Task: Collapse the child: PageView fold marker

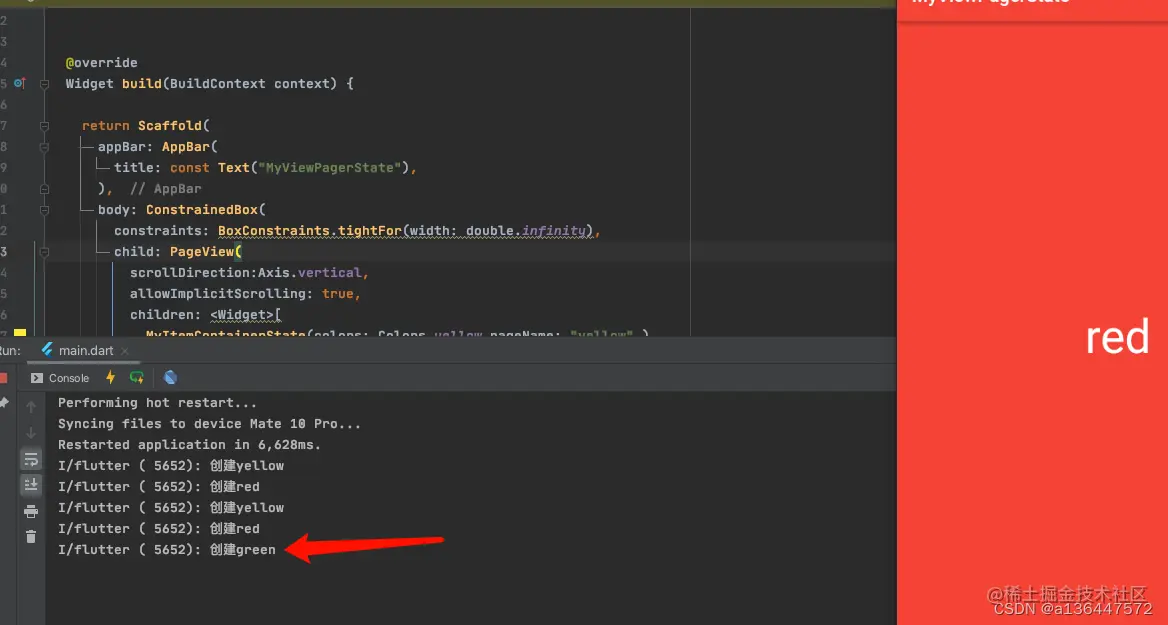Action: (x=44, y=252)
